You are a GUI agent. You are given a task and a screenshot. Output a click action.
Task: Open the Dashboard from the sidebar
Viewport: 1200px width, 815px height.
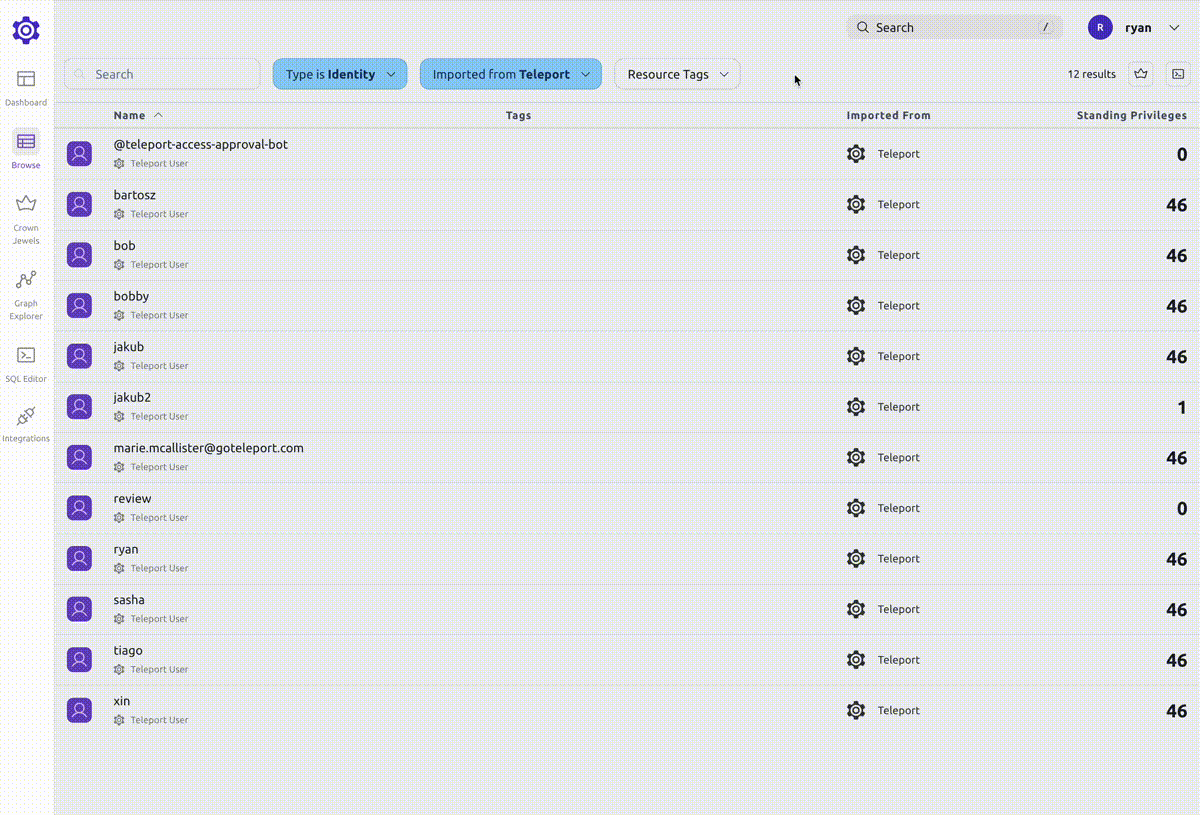click(26, 88)
